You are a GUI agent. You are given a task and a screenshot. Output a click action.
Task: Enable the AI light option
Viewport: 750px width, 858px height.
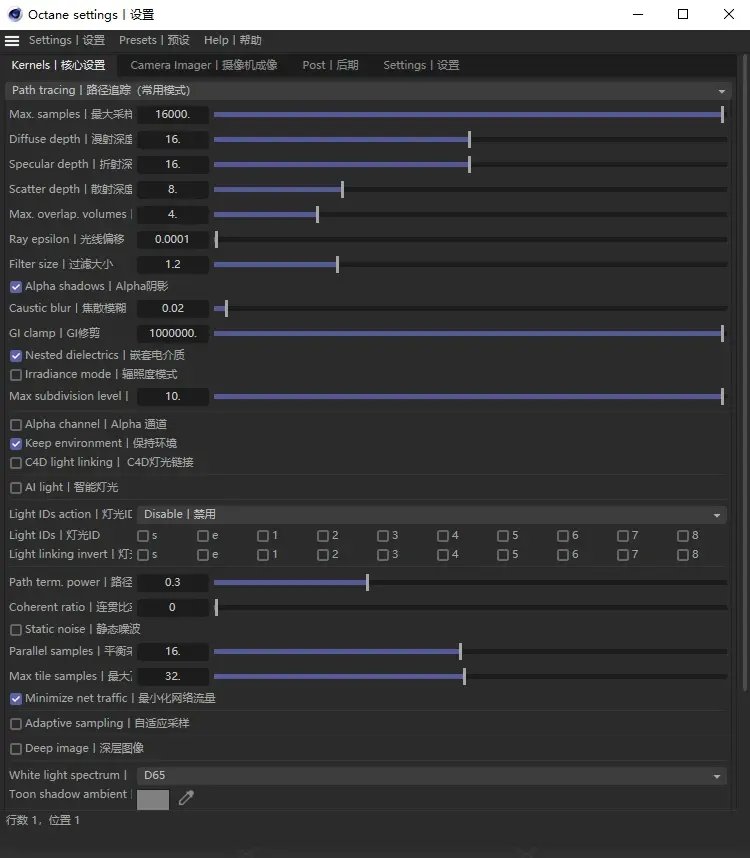point(15,487)
